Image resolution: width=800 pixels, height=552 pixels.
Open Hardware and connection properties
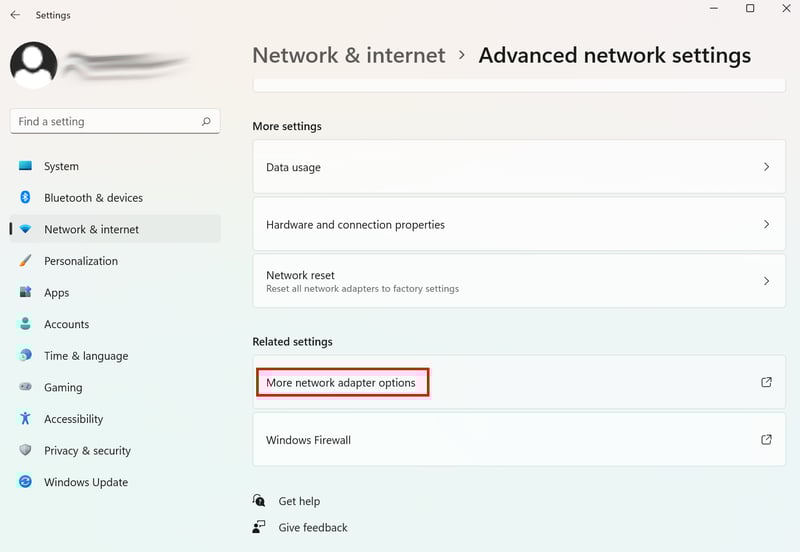tap(519, 224)
